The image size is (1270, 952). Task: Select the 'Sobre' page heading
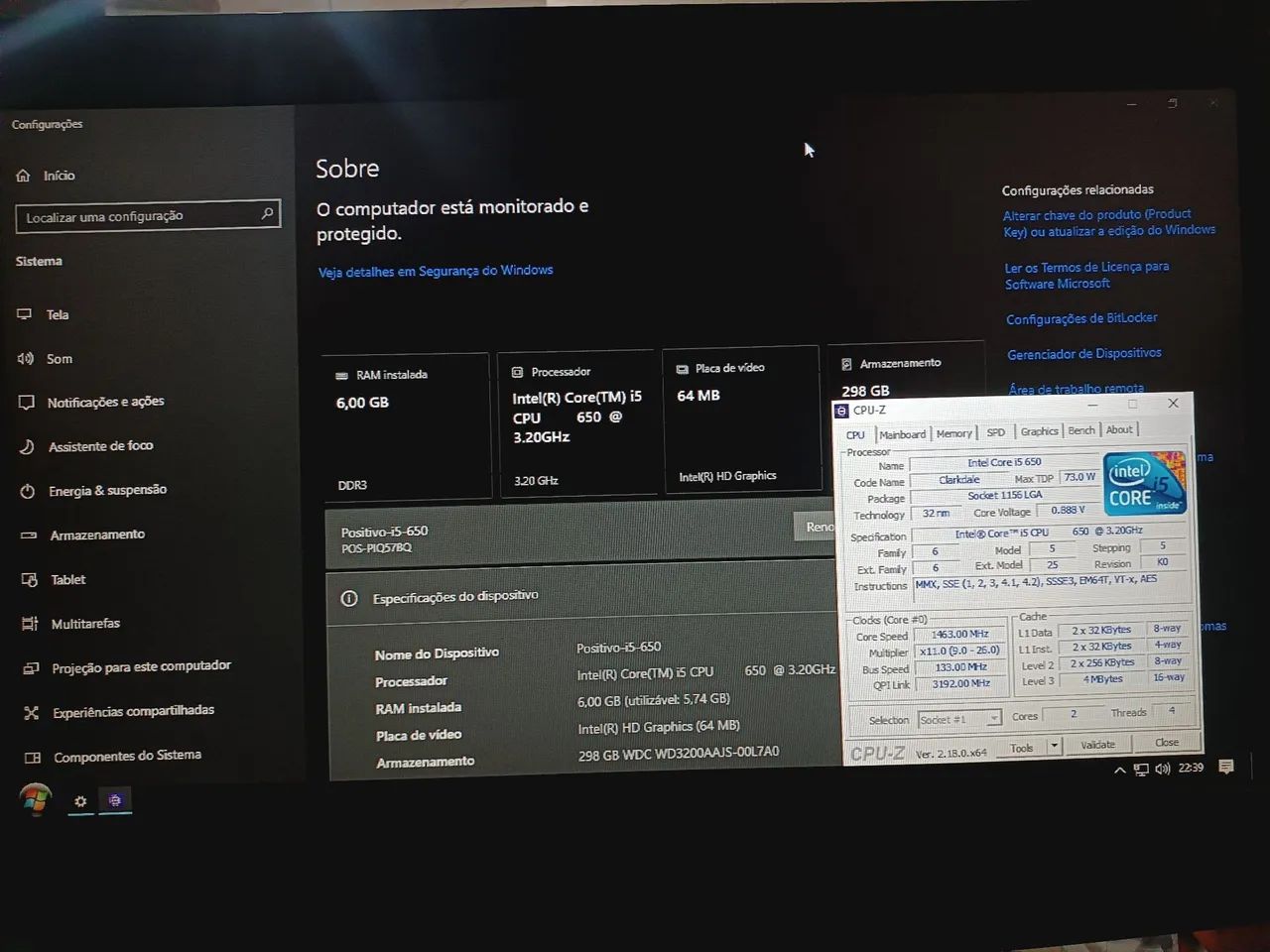pos(347,169)
